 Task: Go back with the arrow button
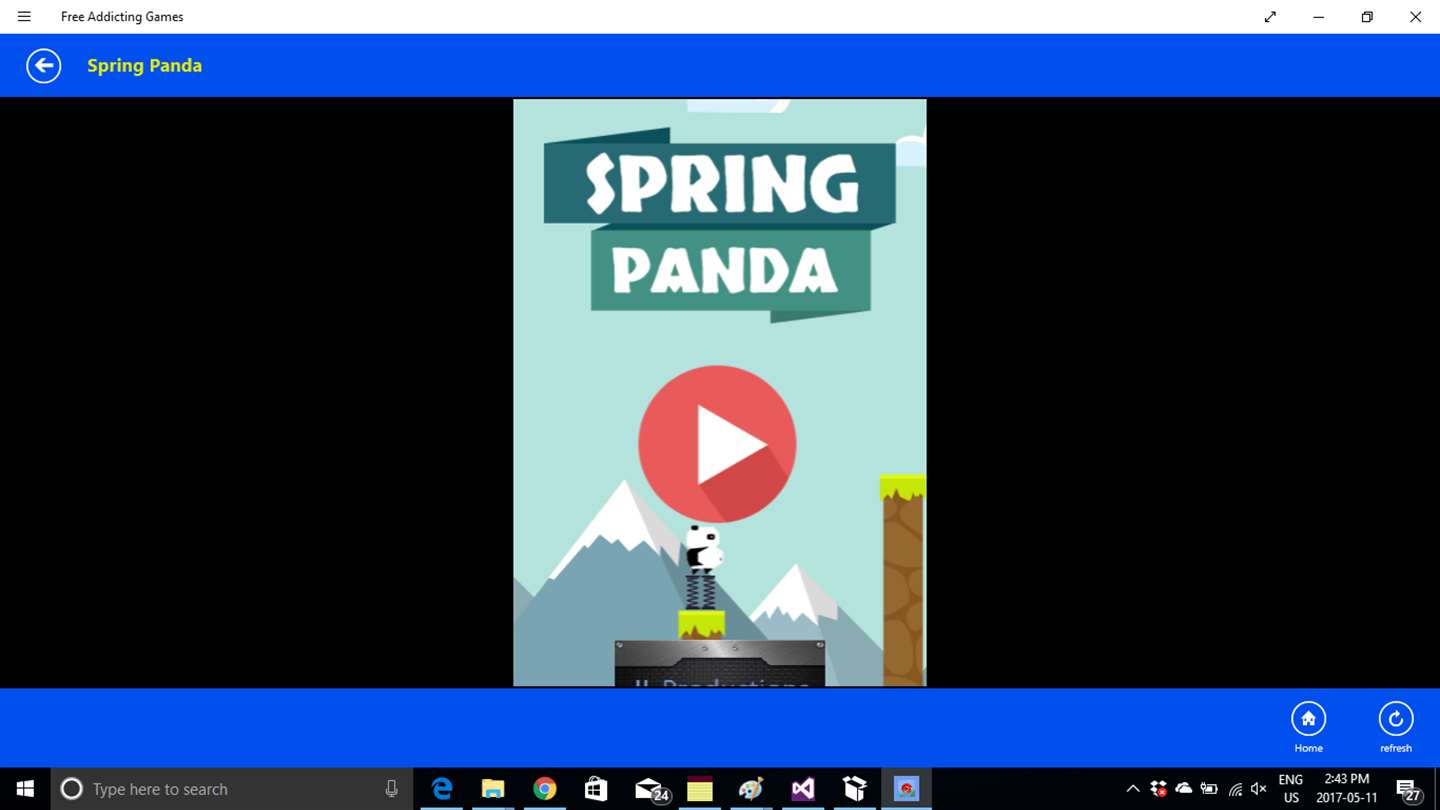[x=44, y=66]
